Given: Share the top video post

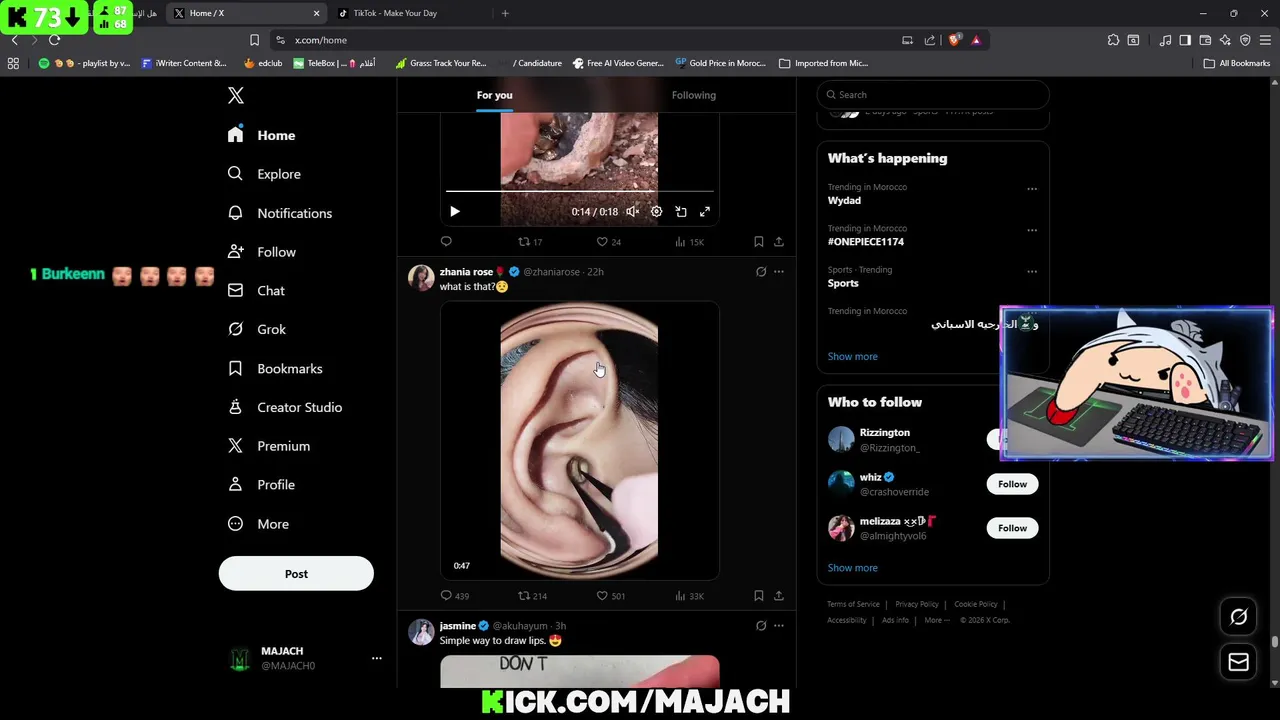Looking at the screenshot, I should [x=779, y=241].
